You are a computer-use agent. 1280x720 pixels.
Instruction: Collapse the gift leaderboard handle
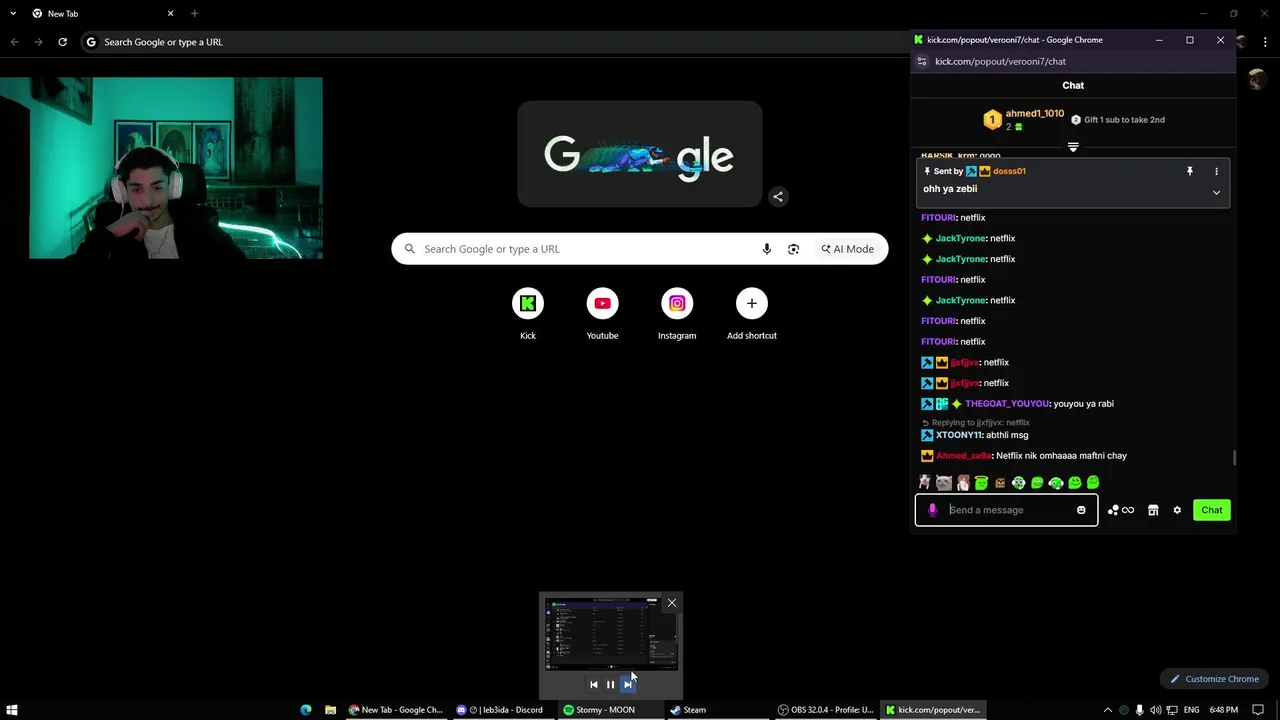click(x=1073, y=147)
